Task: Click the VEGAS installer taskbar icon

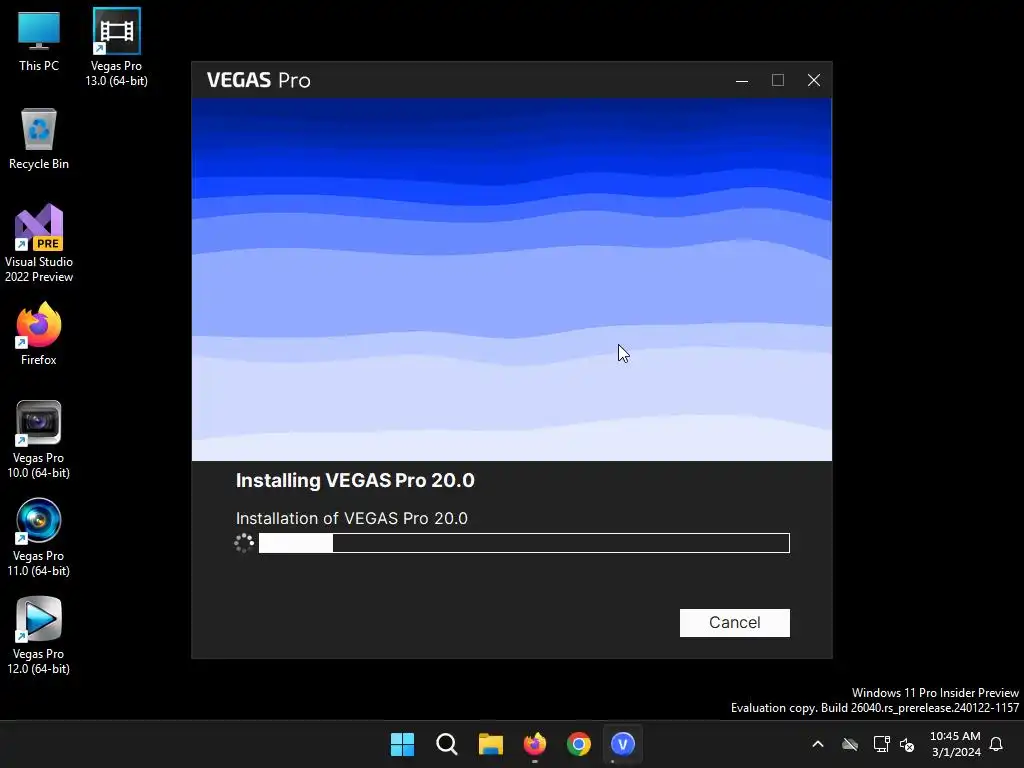Action: coord(623,744)
